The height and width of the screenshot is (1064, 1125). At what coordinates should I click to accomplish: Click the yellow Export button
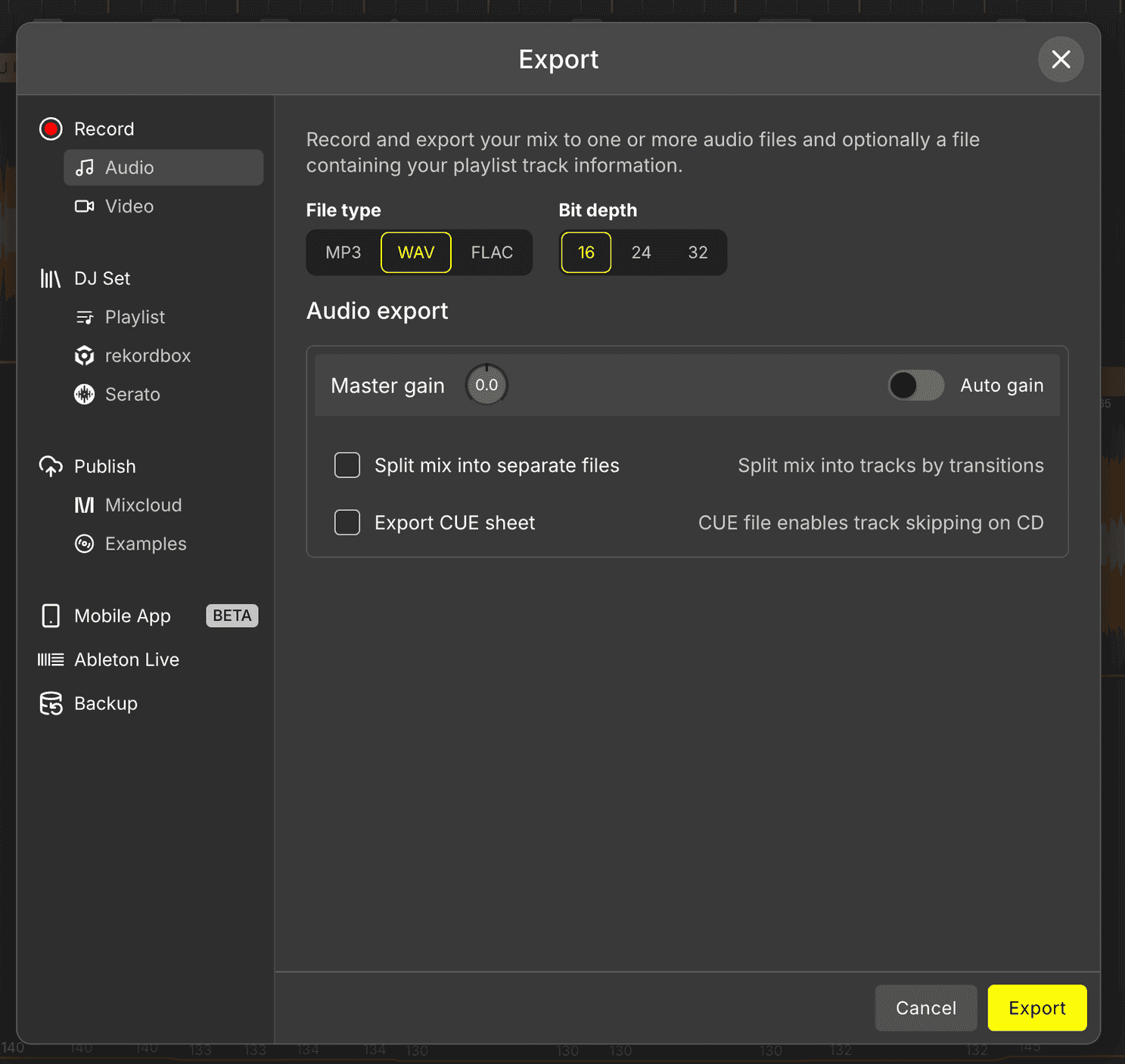pos(1036,1007)
